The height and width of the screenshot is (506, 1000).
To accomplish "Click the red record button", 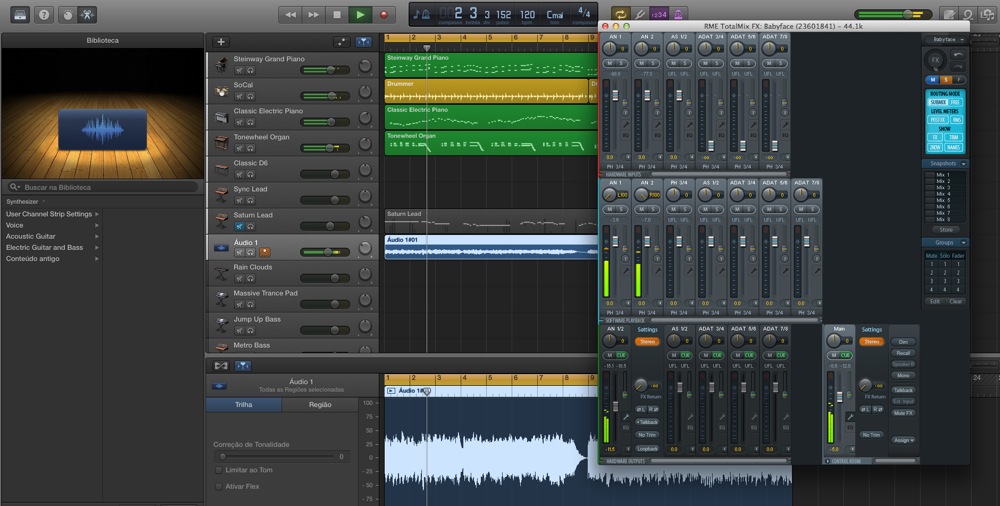I will [384, 15].
